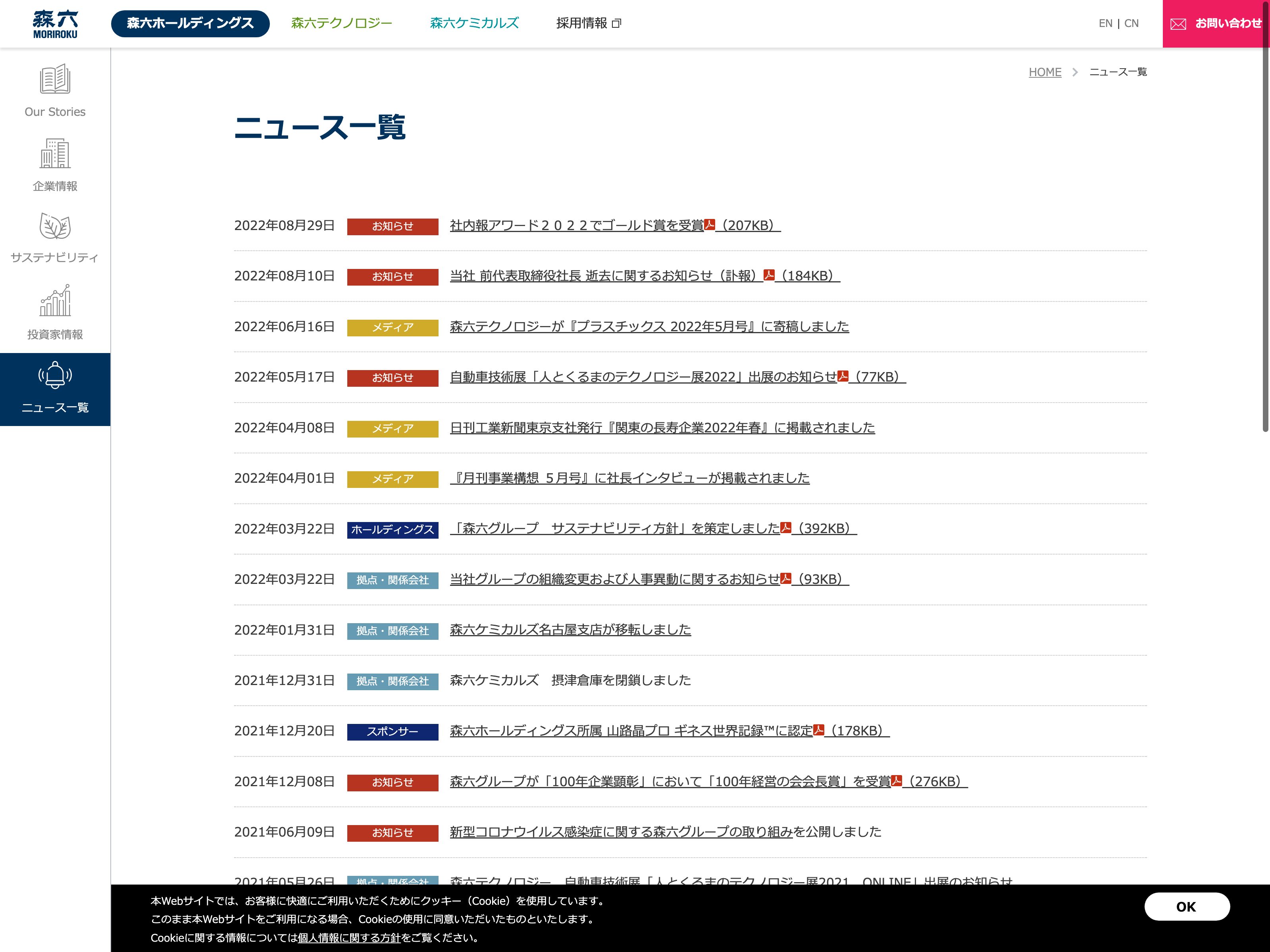Click the ニュース一覧 bell icon
Image resolution: width=1270 pixels, height=952 pixels.
[55, 375]
